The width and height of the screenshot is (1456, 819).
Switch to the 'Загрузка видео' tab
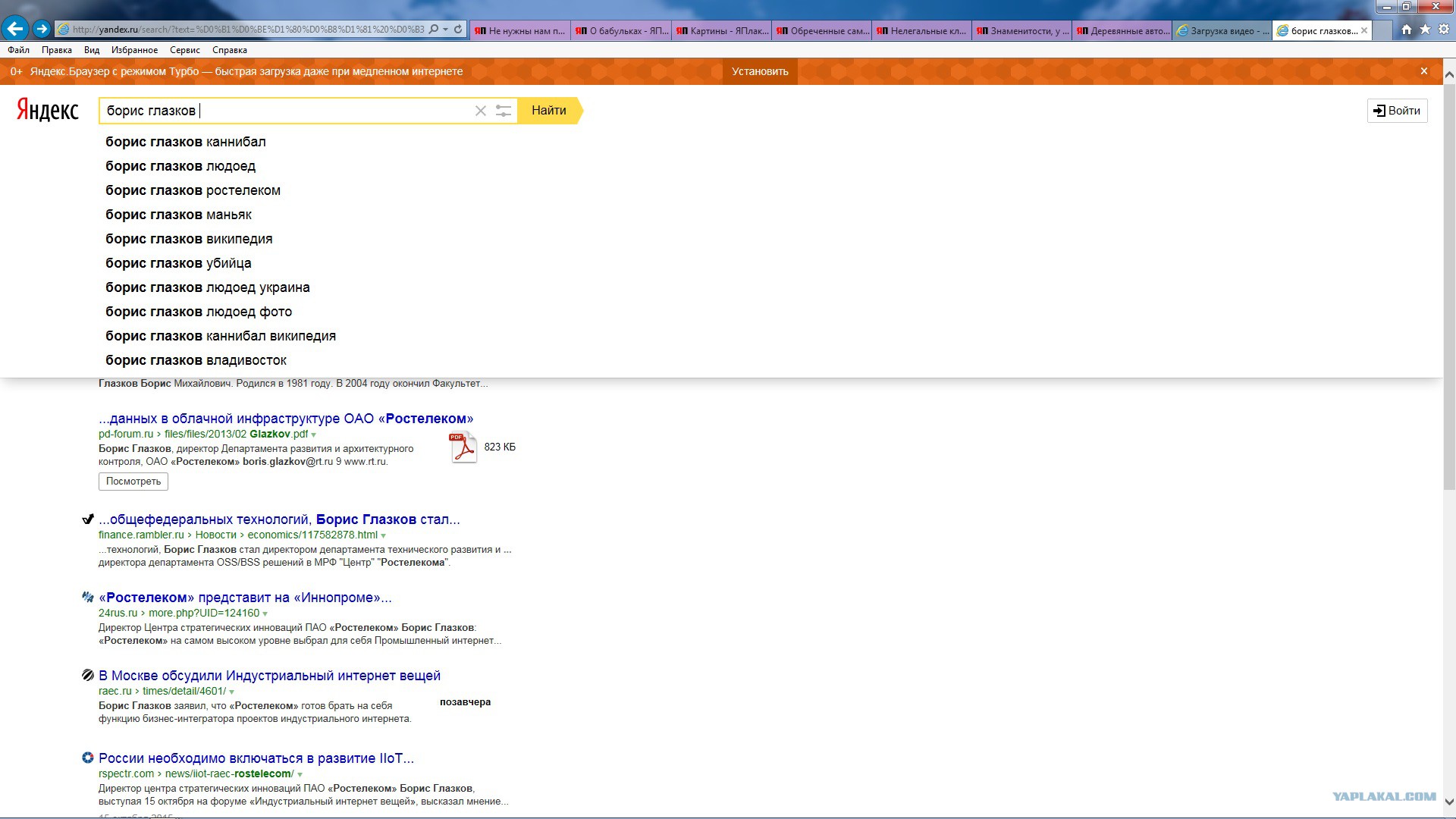1222,31
